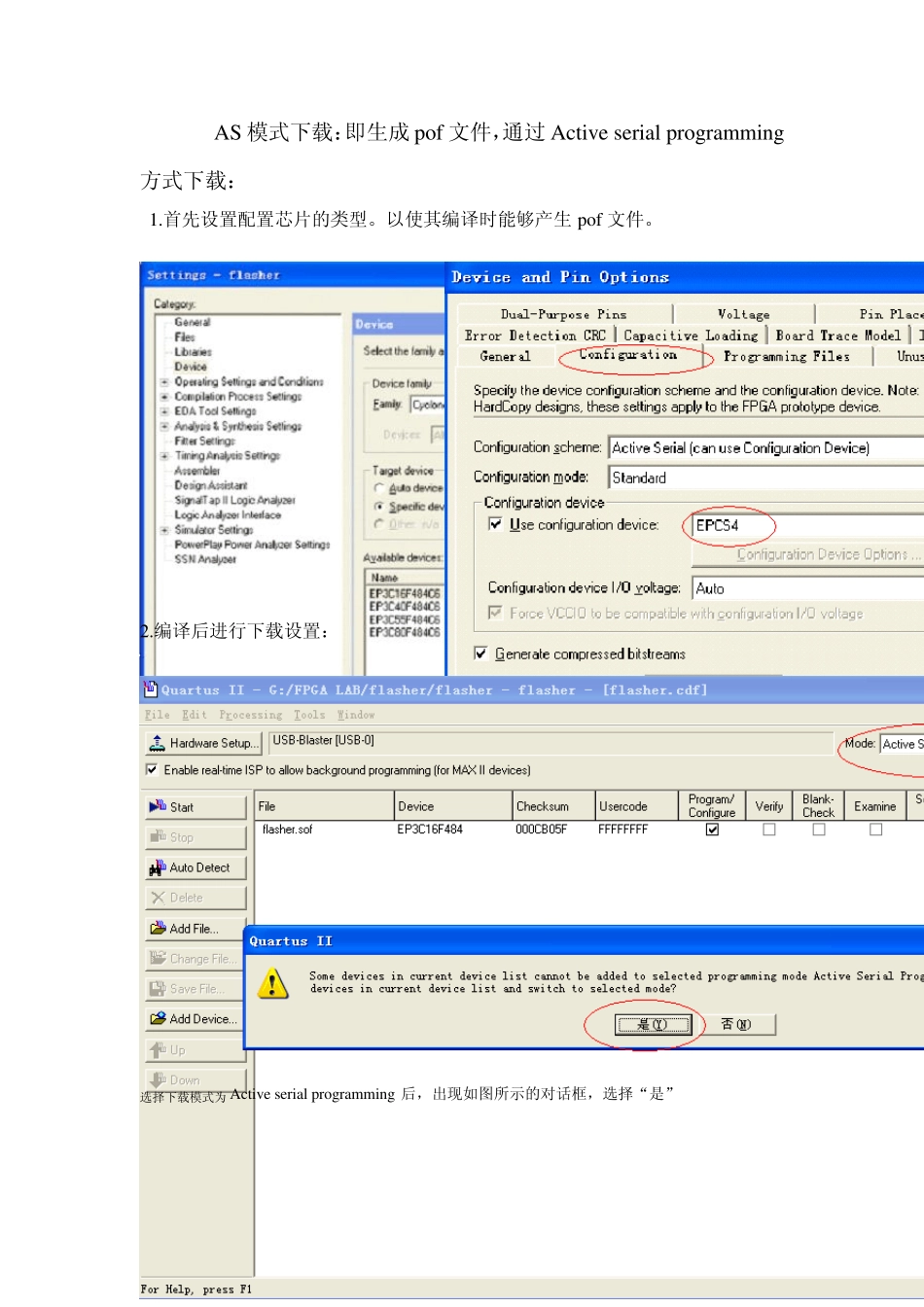Open Configuration device I/O voltage dropdown
Image resolution: width=924 pixels, height=1307 pixels.
(807, 588)
